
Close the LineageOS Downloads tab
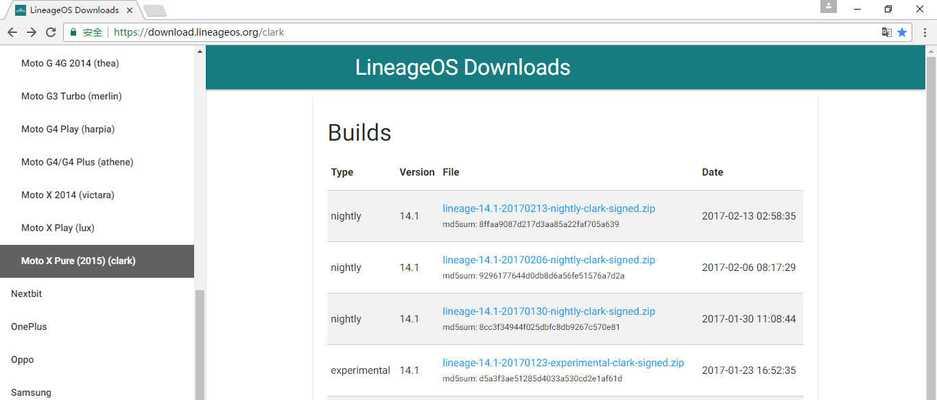tap(128, 10)
